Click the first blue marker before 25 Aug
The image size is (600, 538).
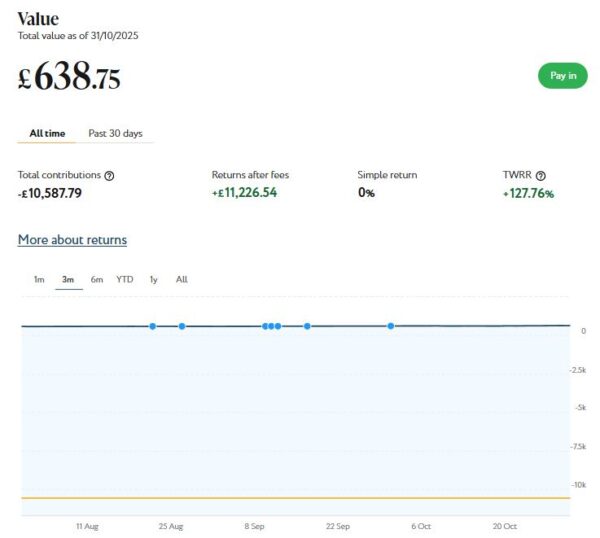click(152, 326)
